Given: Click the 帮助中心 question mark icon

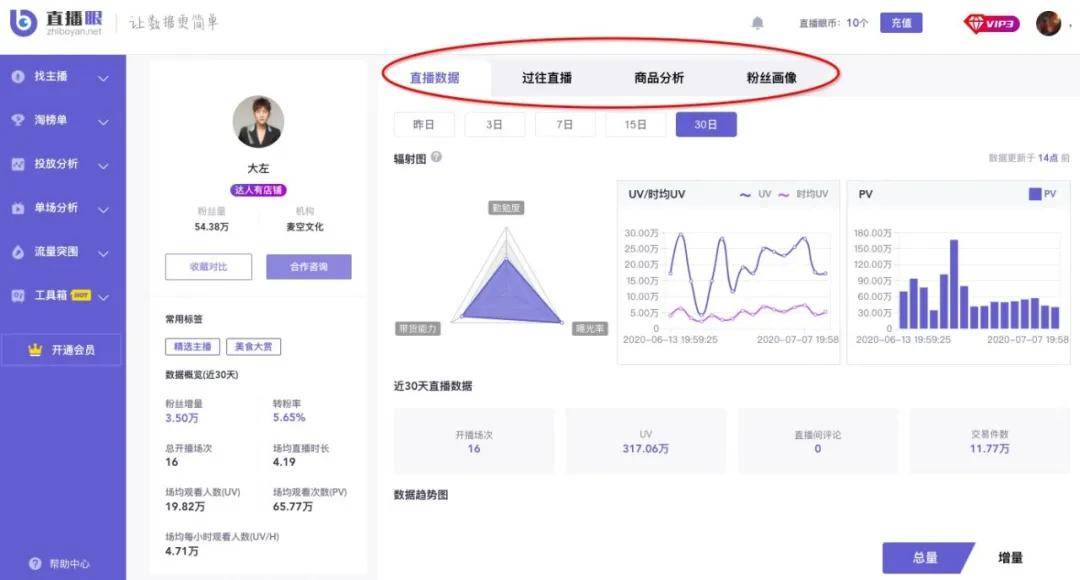Looking at the screenshot, I should click(x=36, y=564).
